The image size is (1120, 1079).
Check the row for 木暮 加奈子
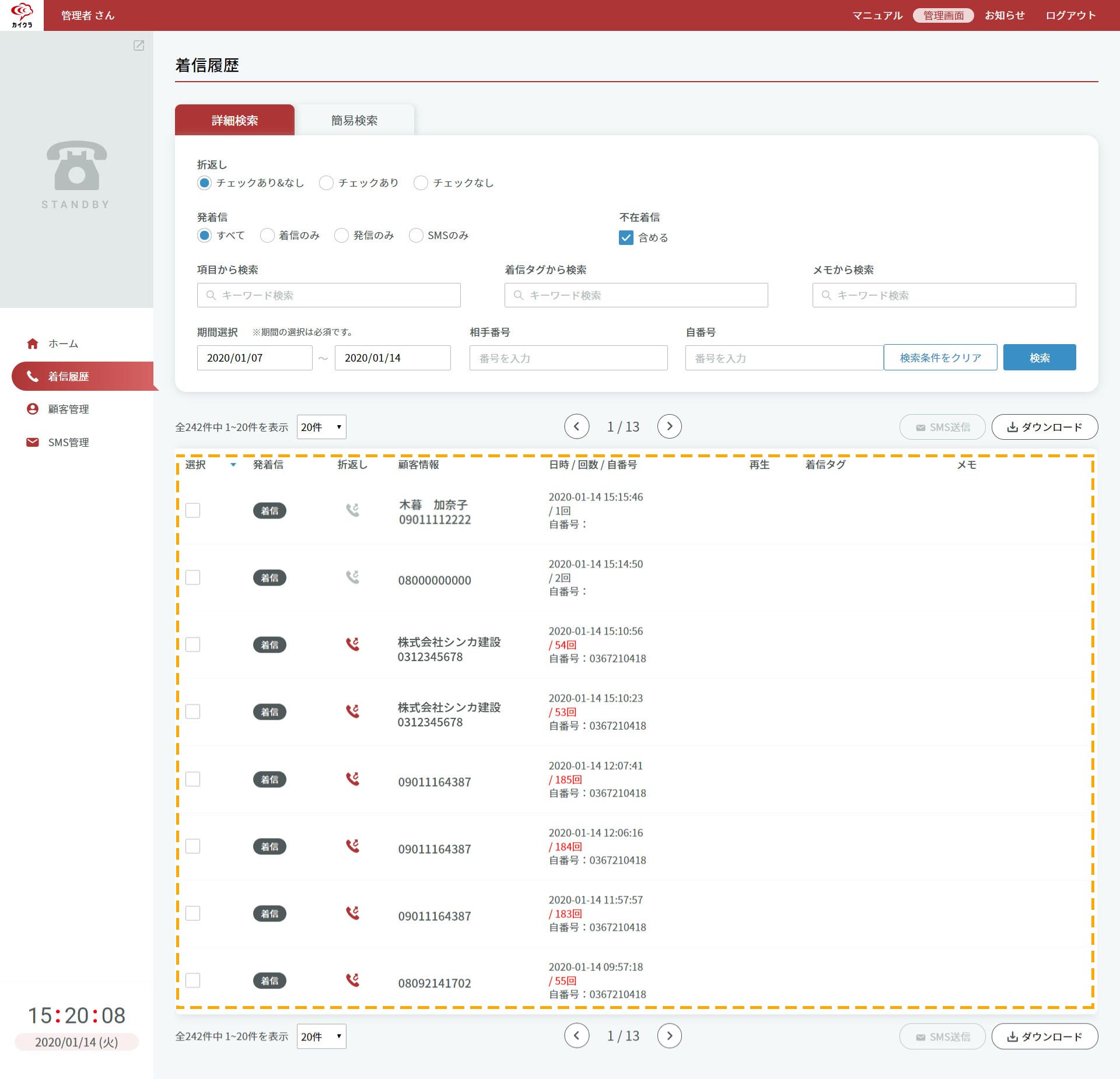[x=192, y=510]
